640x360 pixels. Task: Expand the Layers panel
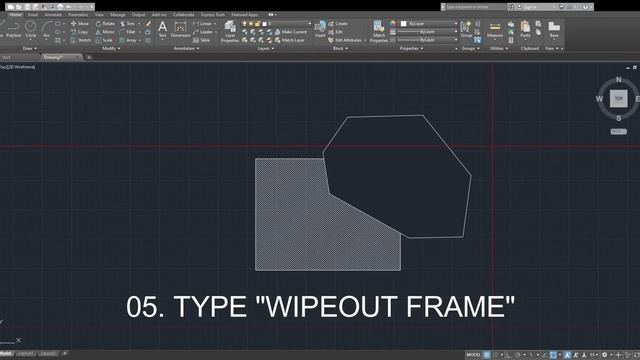tap(266, 48)
